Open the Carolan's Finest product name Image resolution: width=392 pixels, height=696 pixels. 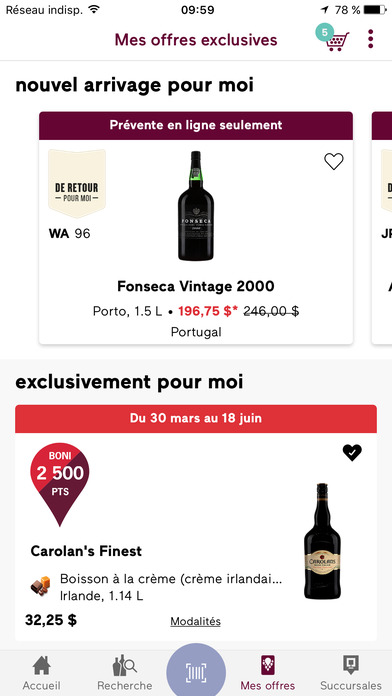pos(86,551)
